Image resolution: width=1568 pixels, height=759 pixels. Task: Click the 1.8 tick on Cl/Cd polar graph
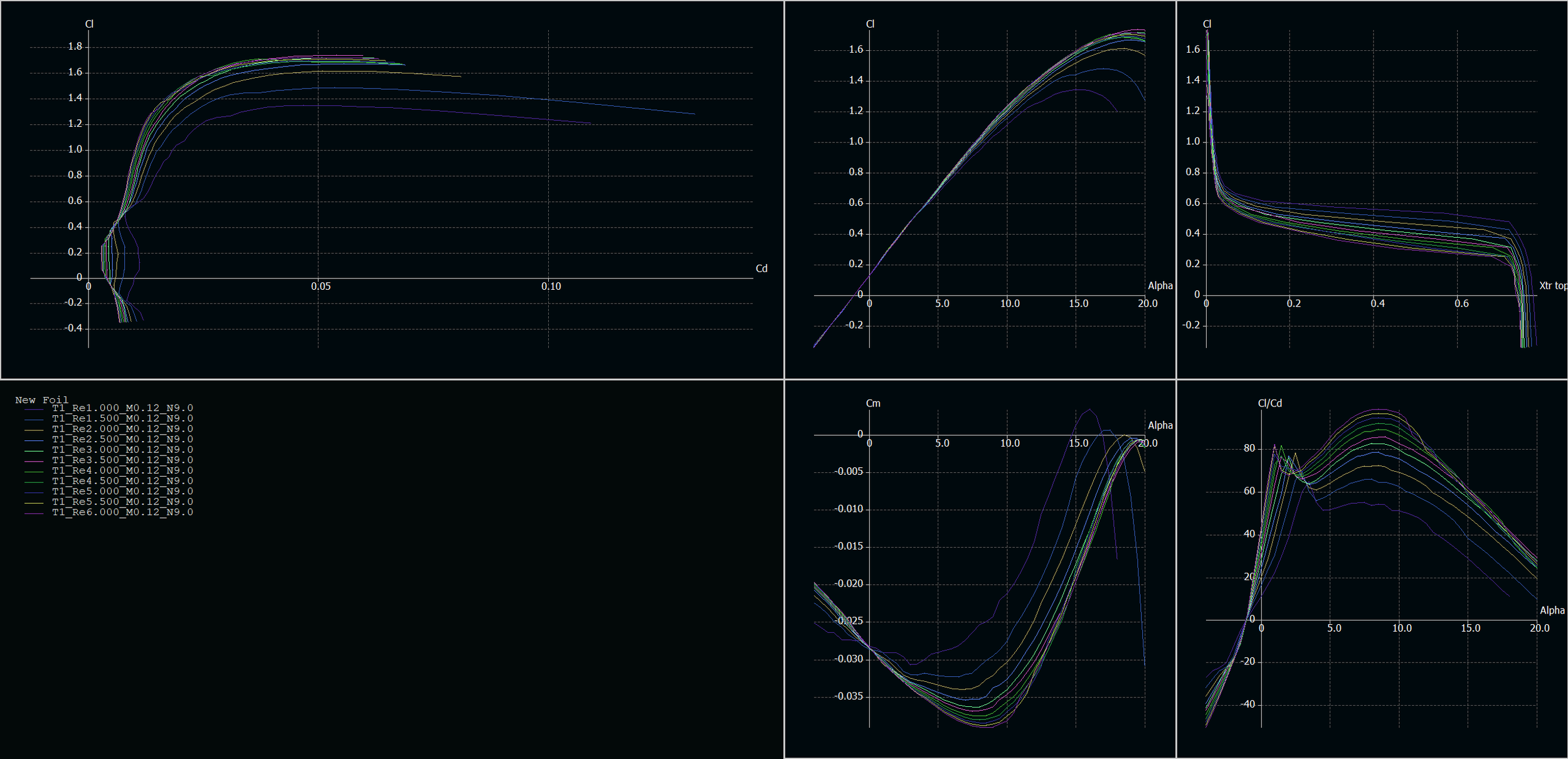click(75, 46)
